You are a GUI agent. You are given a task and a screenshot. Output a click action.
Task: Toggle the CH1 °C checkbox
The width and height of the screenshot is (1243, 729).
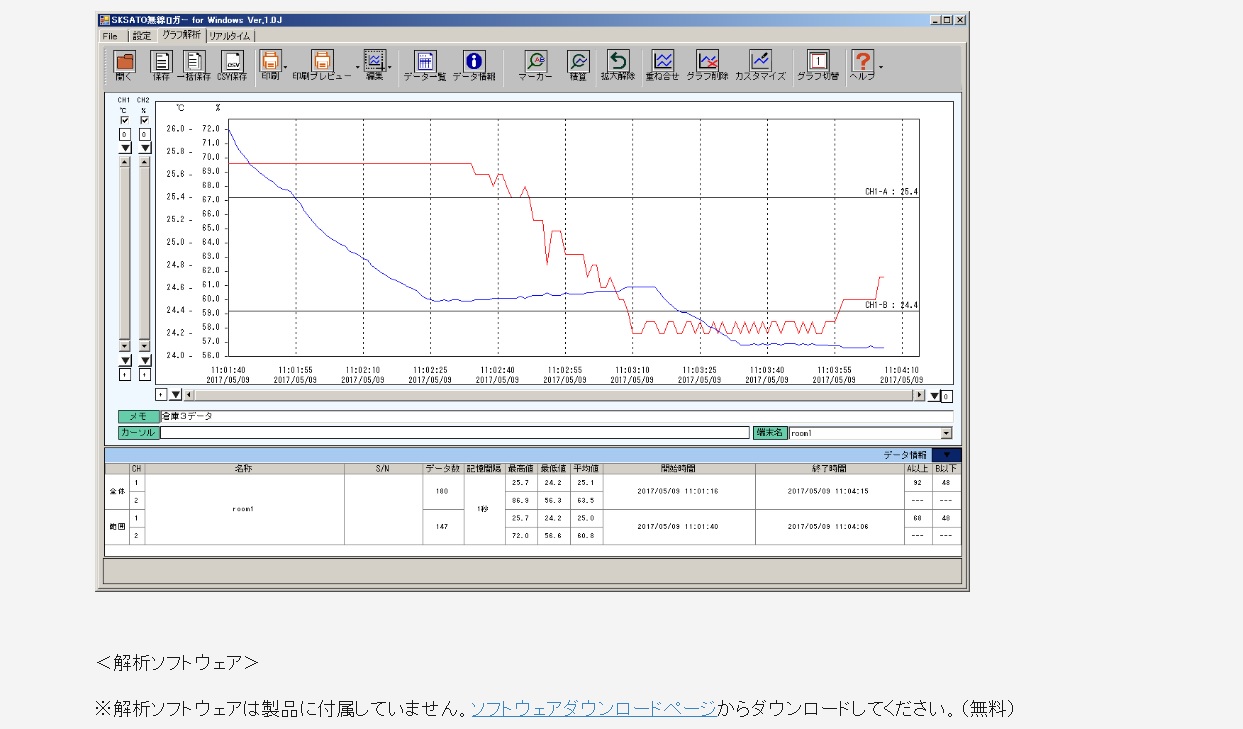click(x=125, y=120)
